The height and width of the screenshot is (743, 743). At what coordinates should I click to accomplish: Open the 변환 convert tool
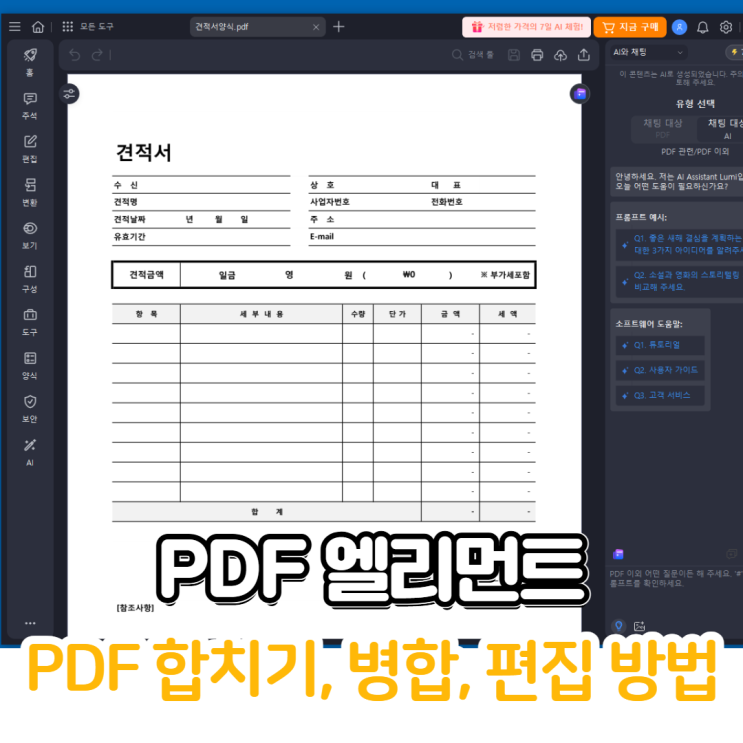(30, 192)
